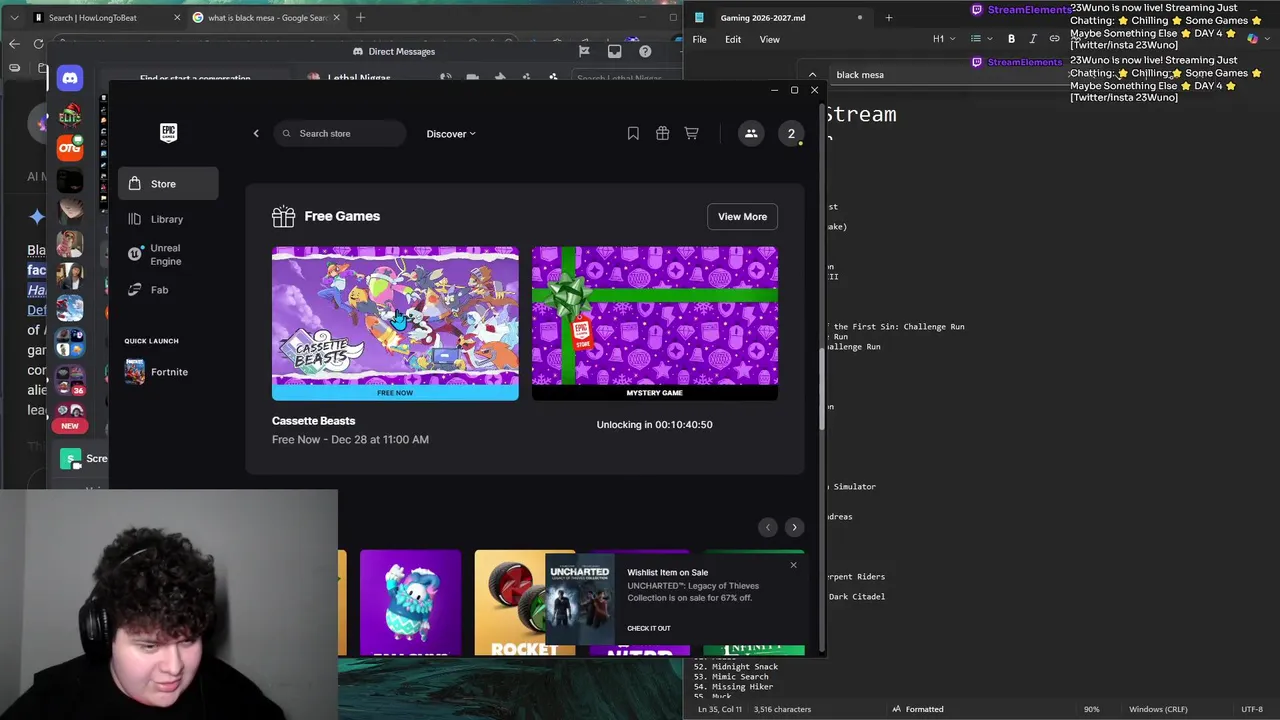This screenshot has width=1280, height=720.
Task: Open the Cassette Beasts free game thumbnail
Action: tap(395, 323)
